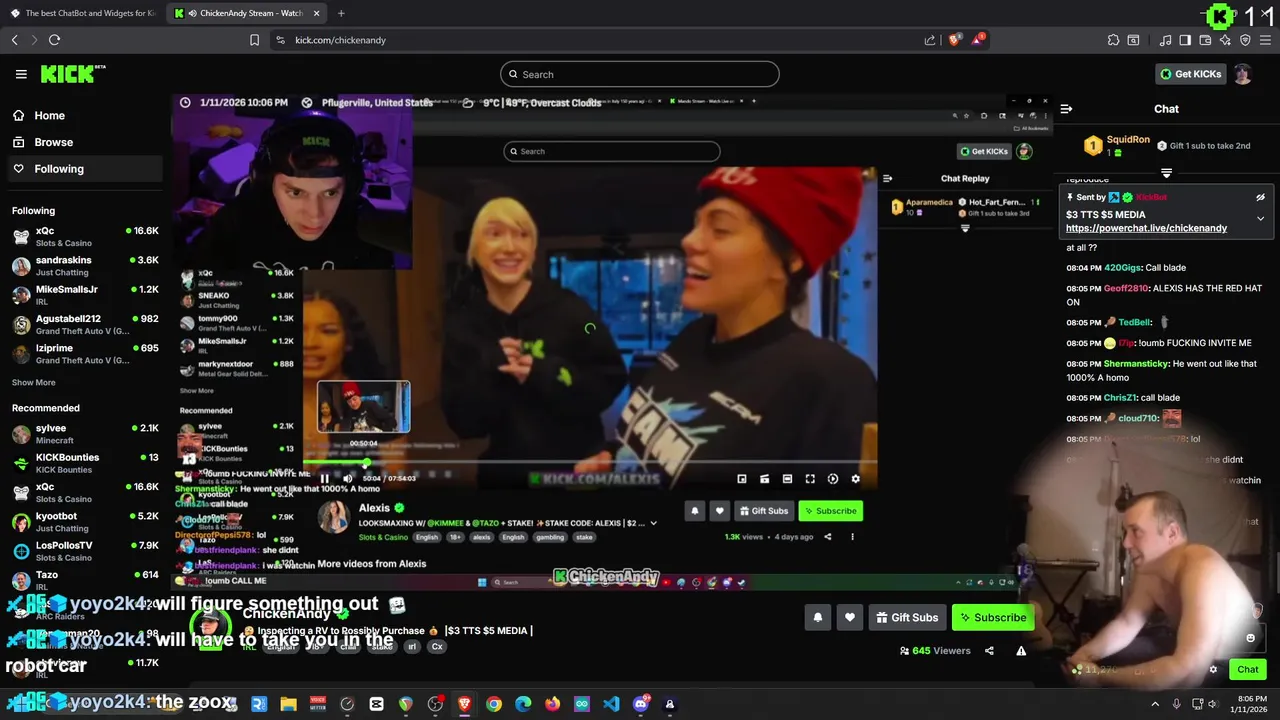Click the Cx tag under stream title
This screenshot has width=1280, height=720.
(437, 647)
